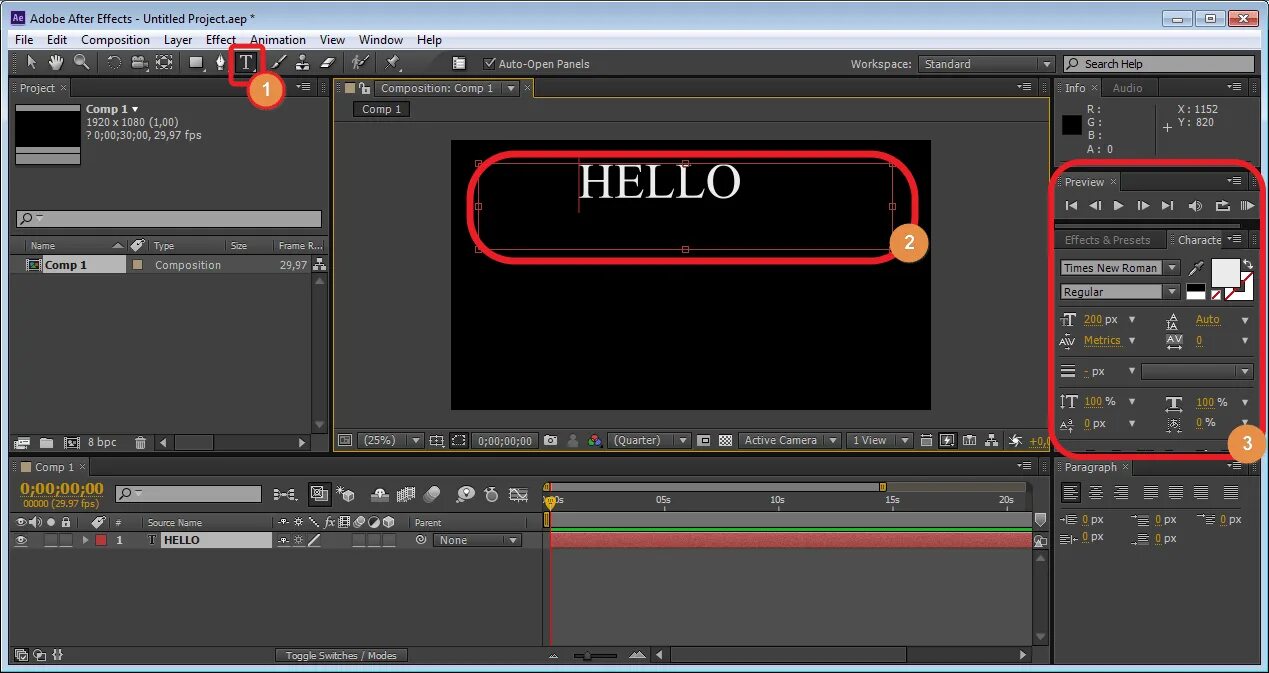Click the Toggle Switches / Modes button

(x=341, y=656)
